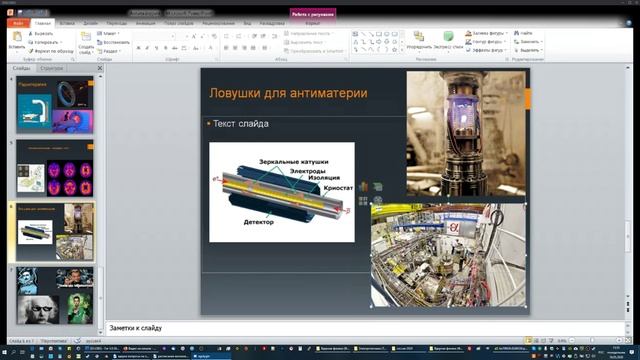Select slide 4 thumbnail with MRI images
Screen dimensions: 640x360
click(55, 104)
